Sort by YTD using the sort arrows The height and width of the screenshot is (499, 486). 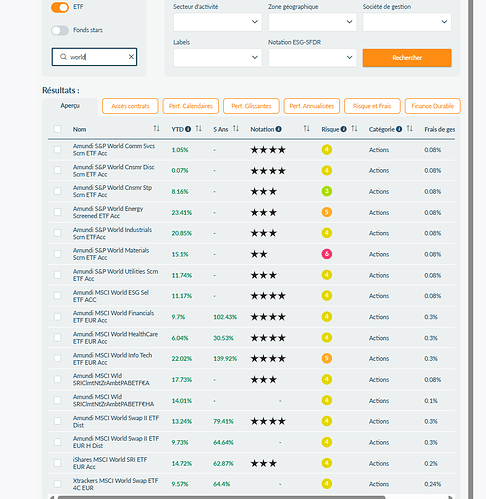point(199,129)
